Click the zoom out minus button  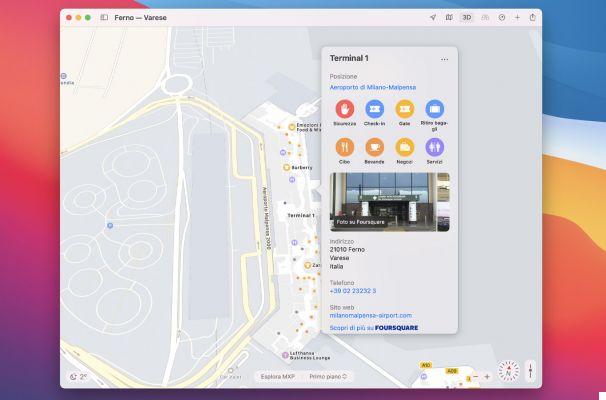pyautogui.click(x=475, y=376)
